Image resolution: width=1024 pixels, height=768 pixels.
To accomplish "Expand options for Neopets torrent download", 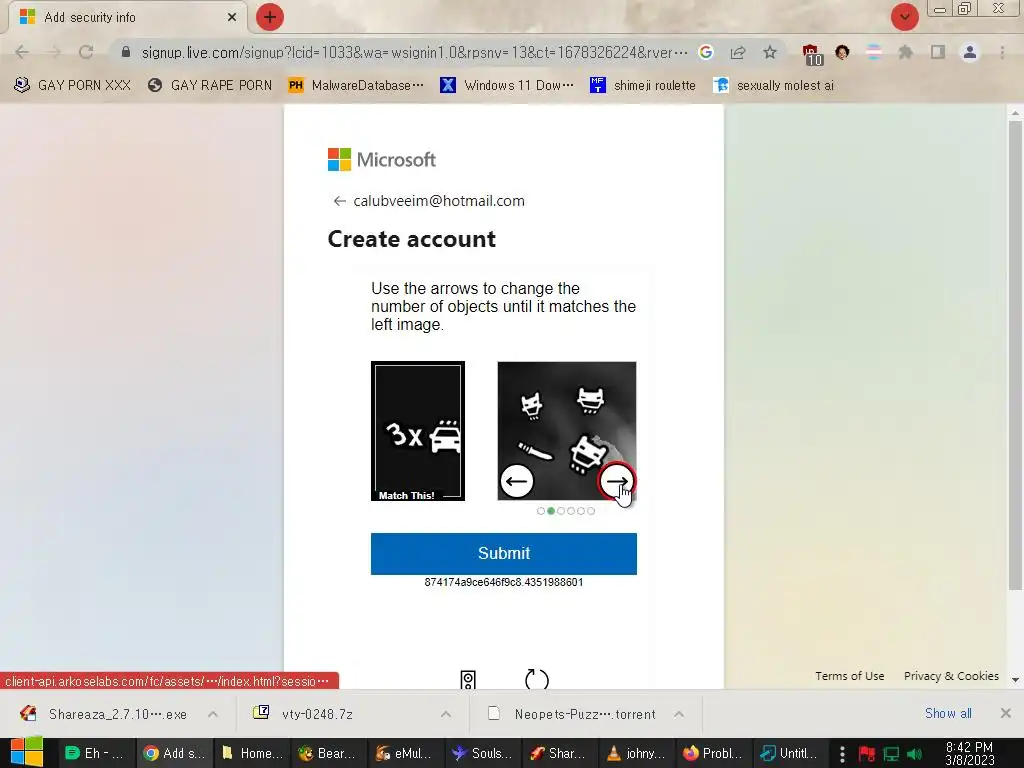I will coord(679,714).
